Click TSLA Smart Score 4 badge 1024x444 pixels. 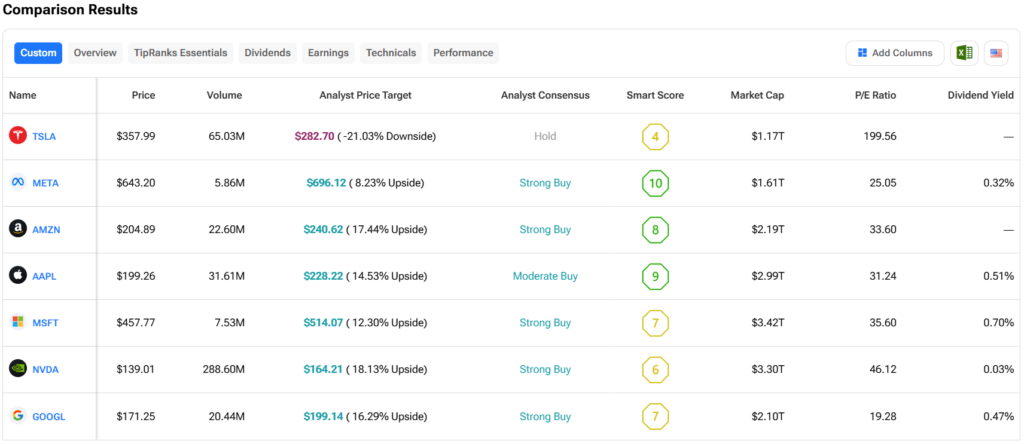(655, 136)
